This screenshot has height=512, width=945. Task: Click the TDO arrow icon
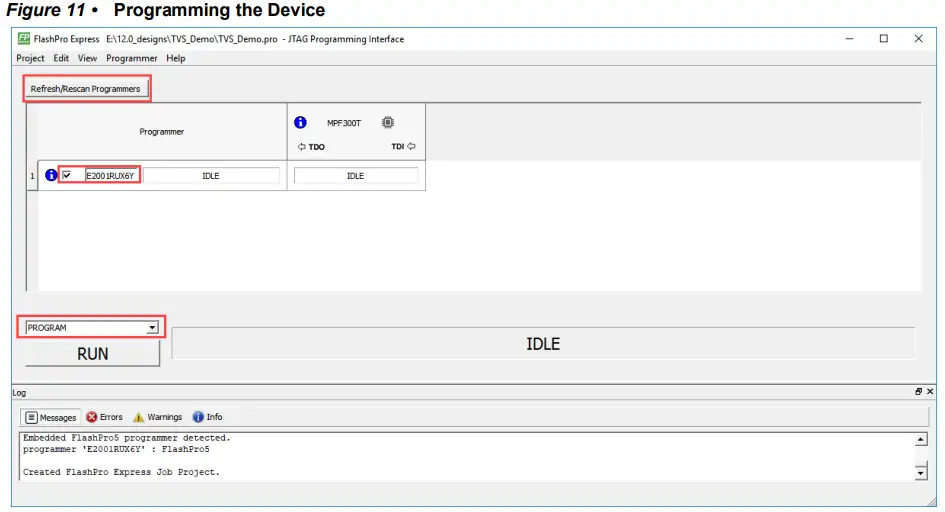click(301, 146)
